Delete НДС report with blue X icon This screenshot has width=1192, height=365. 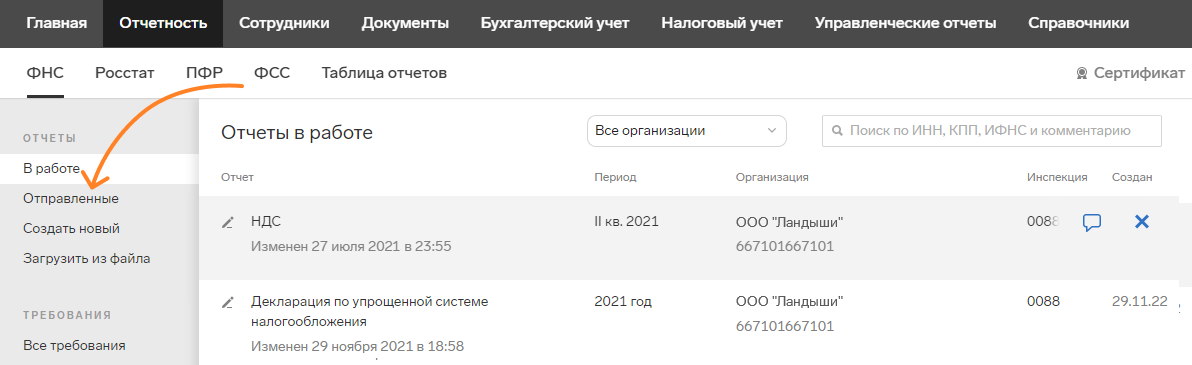click(x=1142, y=222)
